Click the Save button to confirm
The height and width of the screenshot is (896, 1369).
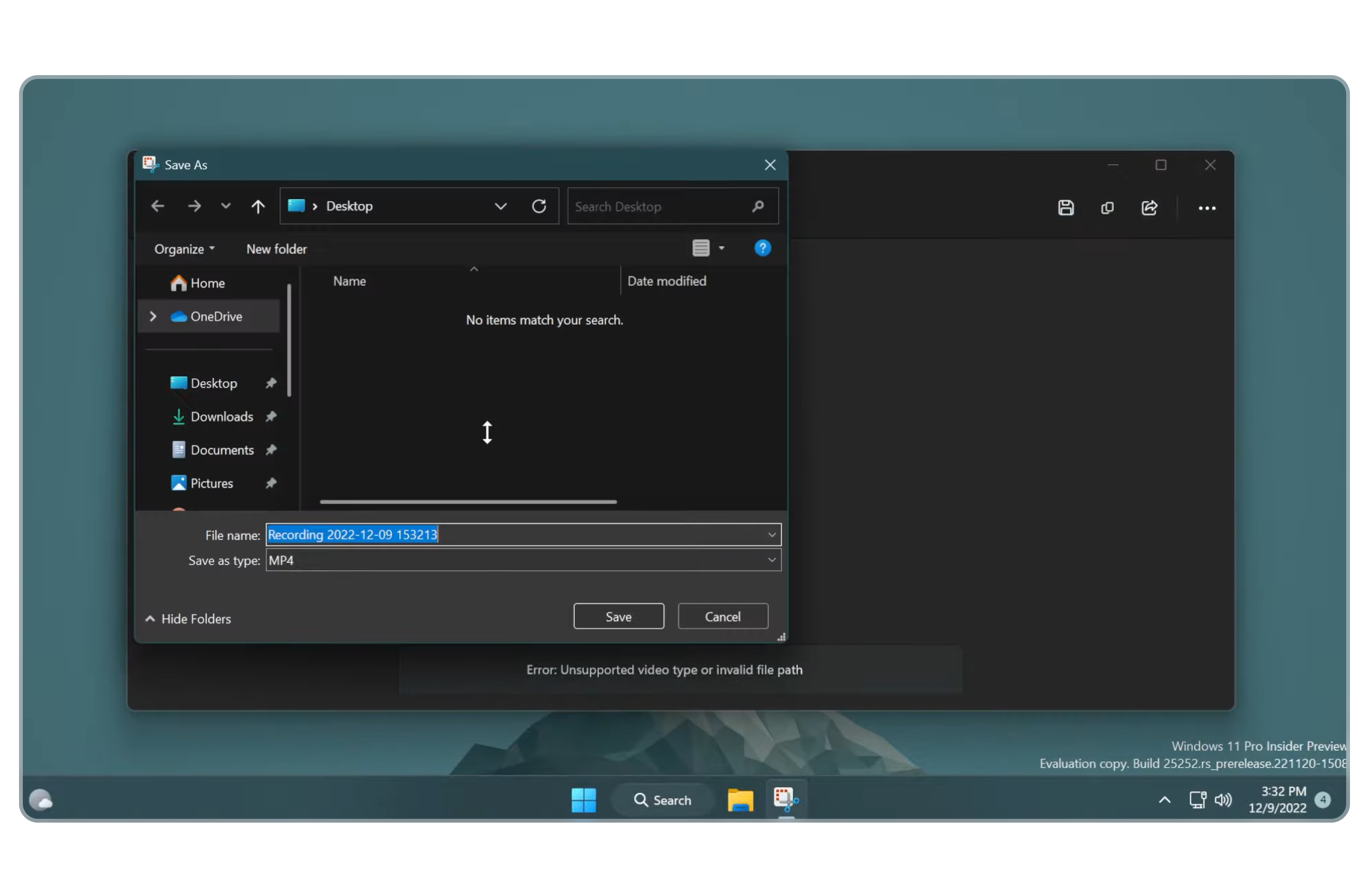tap(618, 615)
